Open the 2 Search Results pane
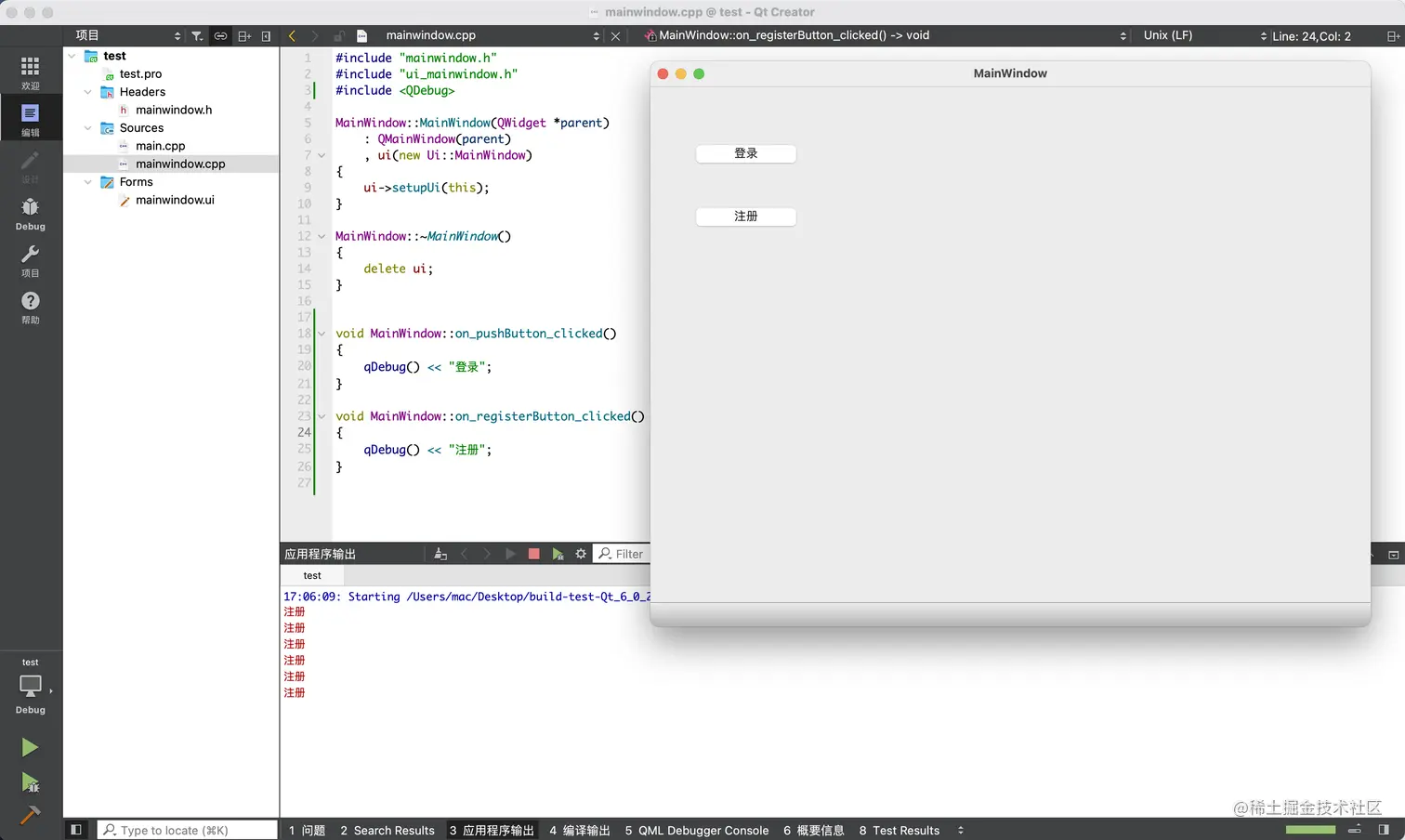1405x840 pixels. [387, 830]
